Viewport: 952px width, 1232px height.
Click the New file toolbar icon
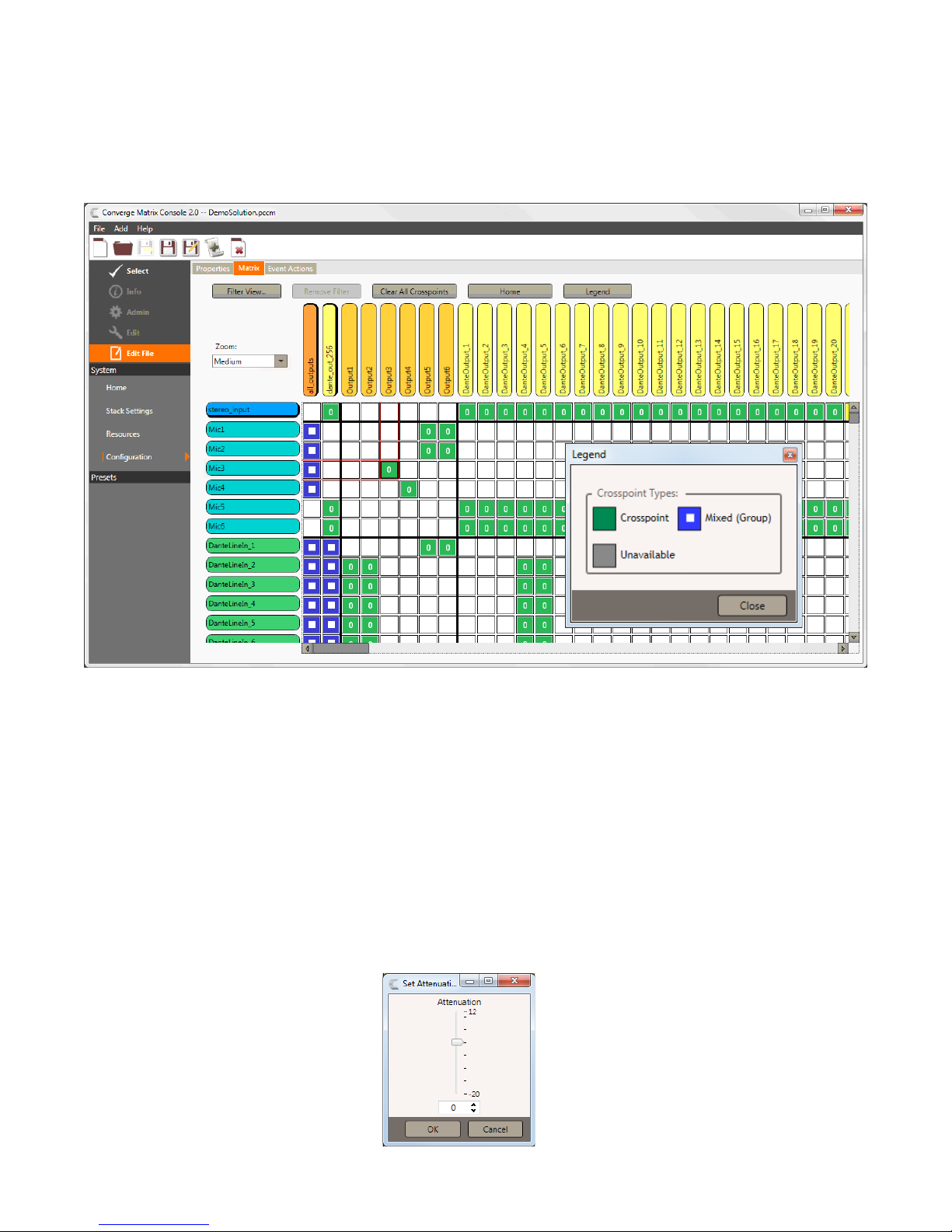pyautogui.click(x=99, y=247)
